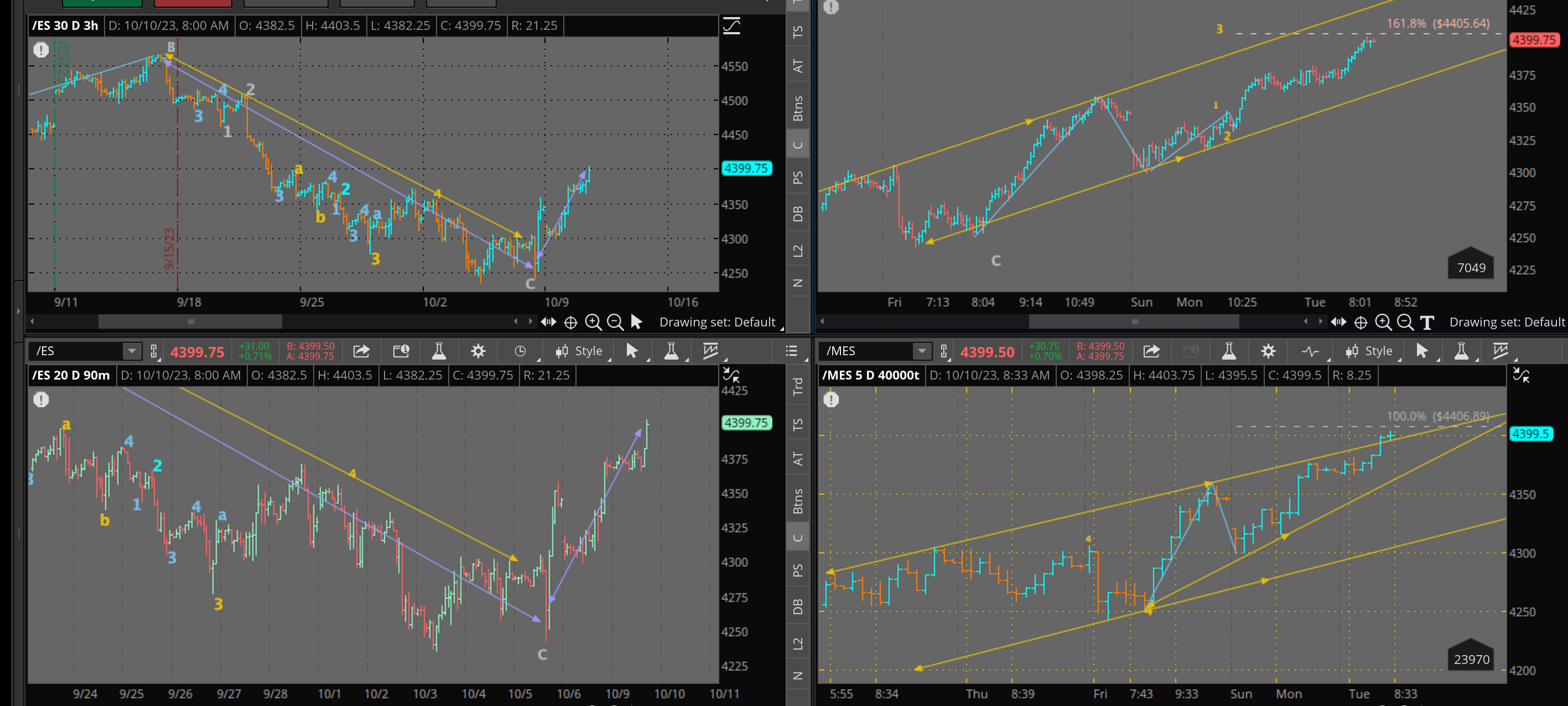Click the symbol link icon beside /MES
Screen dimensions: 1568x706
point(943,352)
